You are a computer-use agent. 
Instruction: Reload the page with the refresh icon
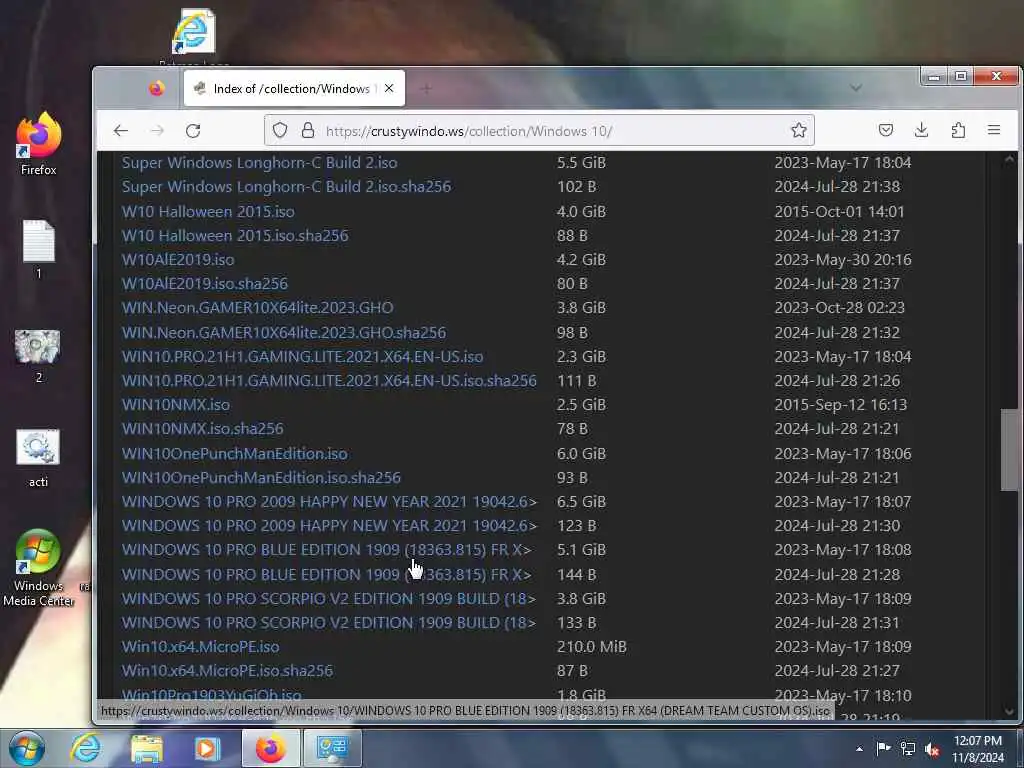(x=193, y=131)
